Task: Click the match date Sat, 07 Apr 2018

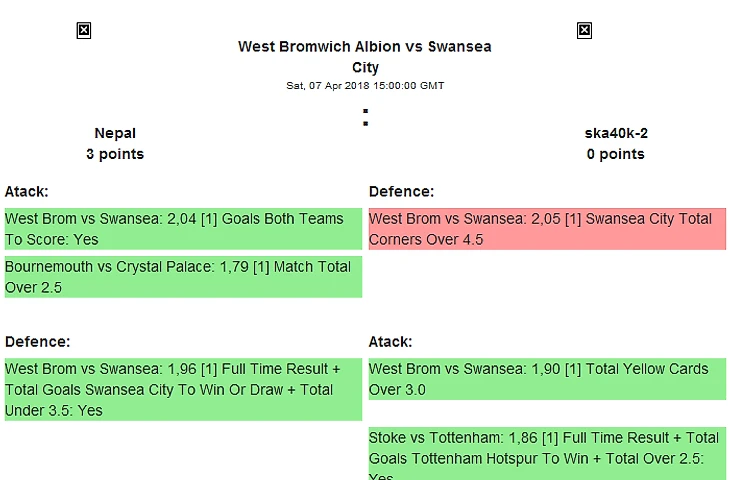Action: click(x=365, y=86)
